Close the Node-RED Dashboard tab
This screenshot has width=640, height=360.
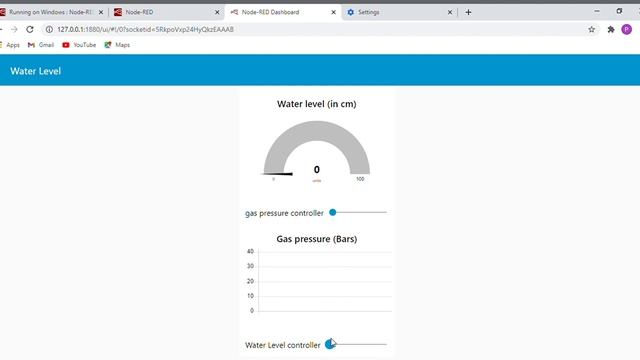(x=333, y=12)
